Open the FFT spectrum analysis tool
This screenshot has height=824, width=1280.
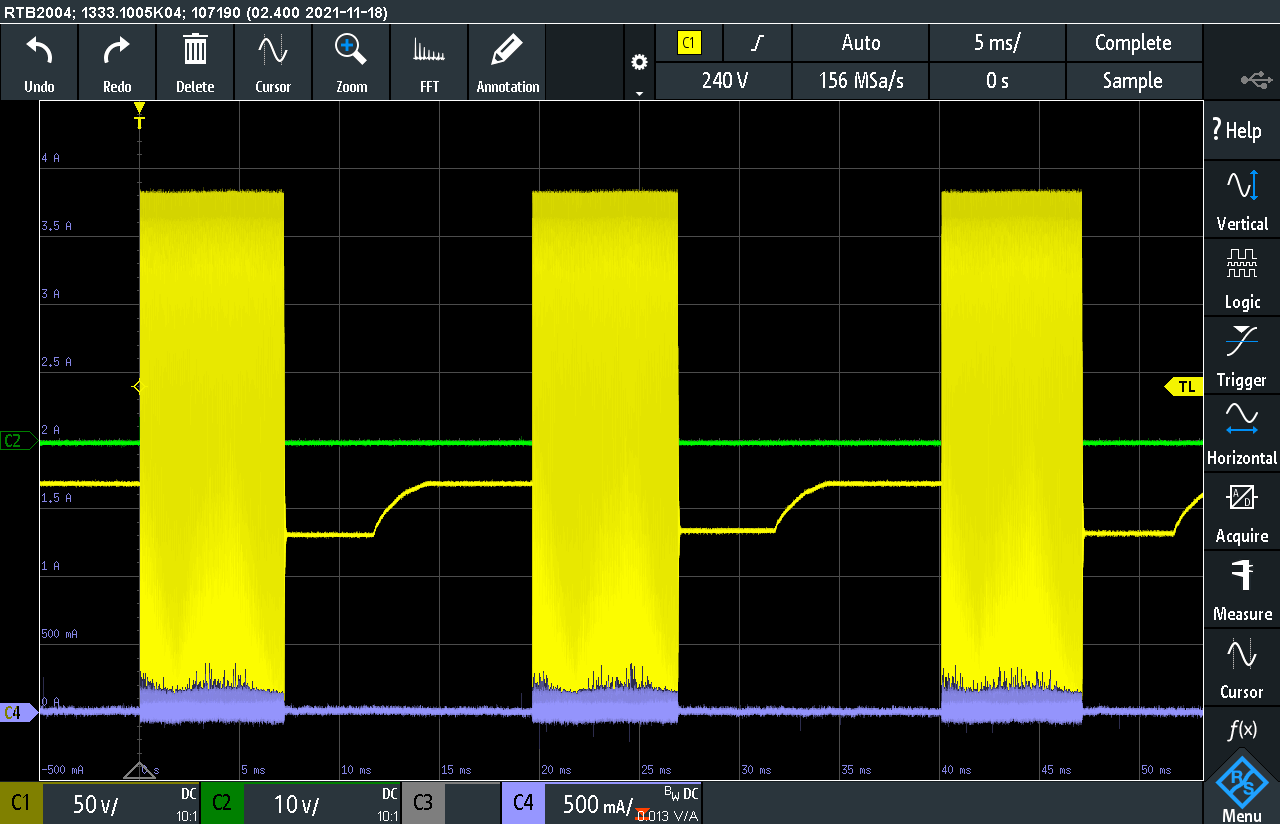point(429,51)
